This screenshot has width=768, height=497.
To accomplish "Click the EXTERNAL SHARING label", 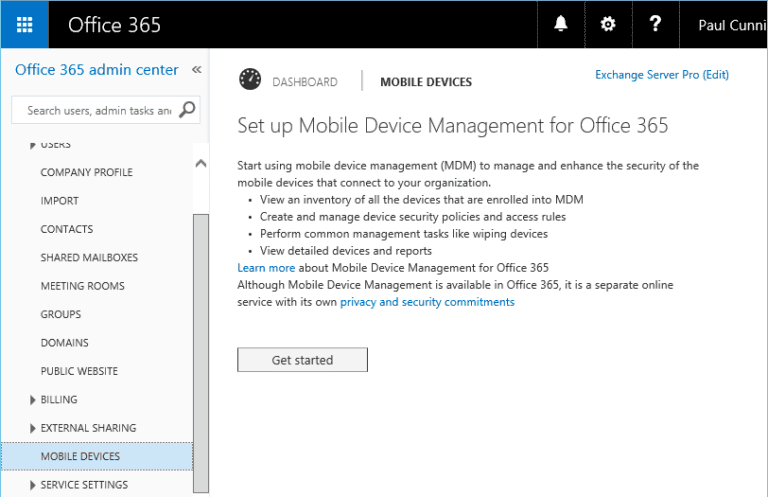I will 88,428.
